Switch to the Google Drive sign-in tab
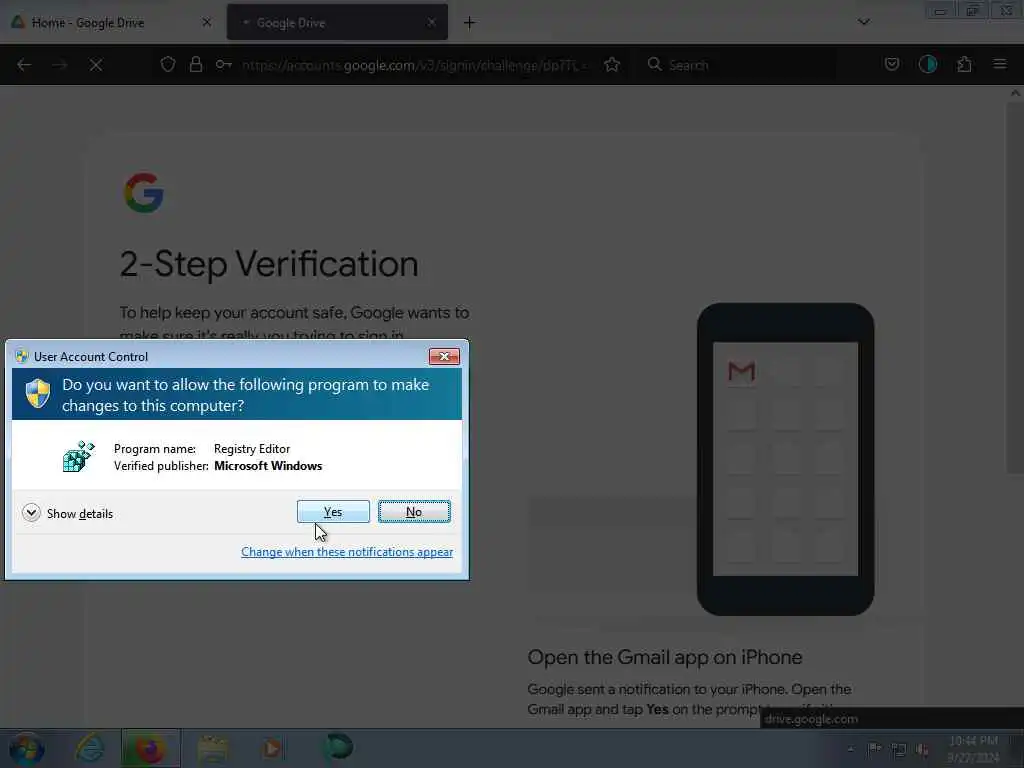 [x=337, y=22]
